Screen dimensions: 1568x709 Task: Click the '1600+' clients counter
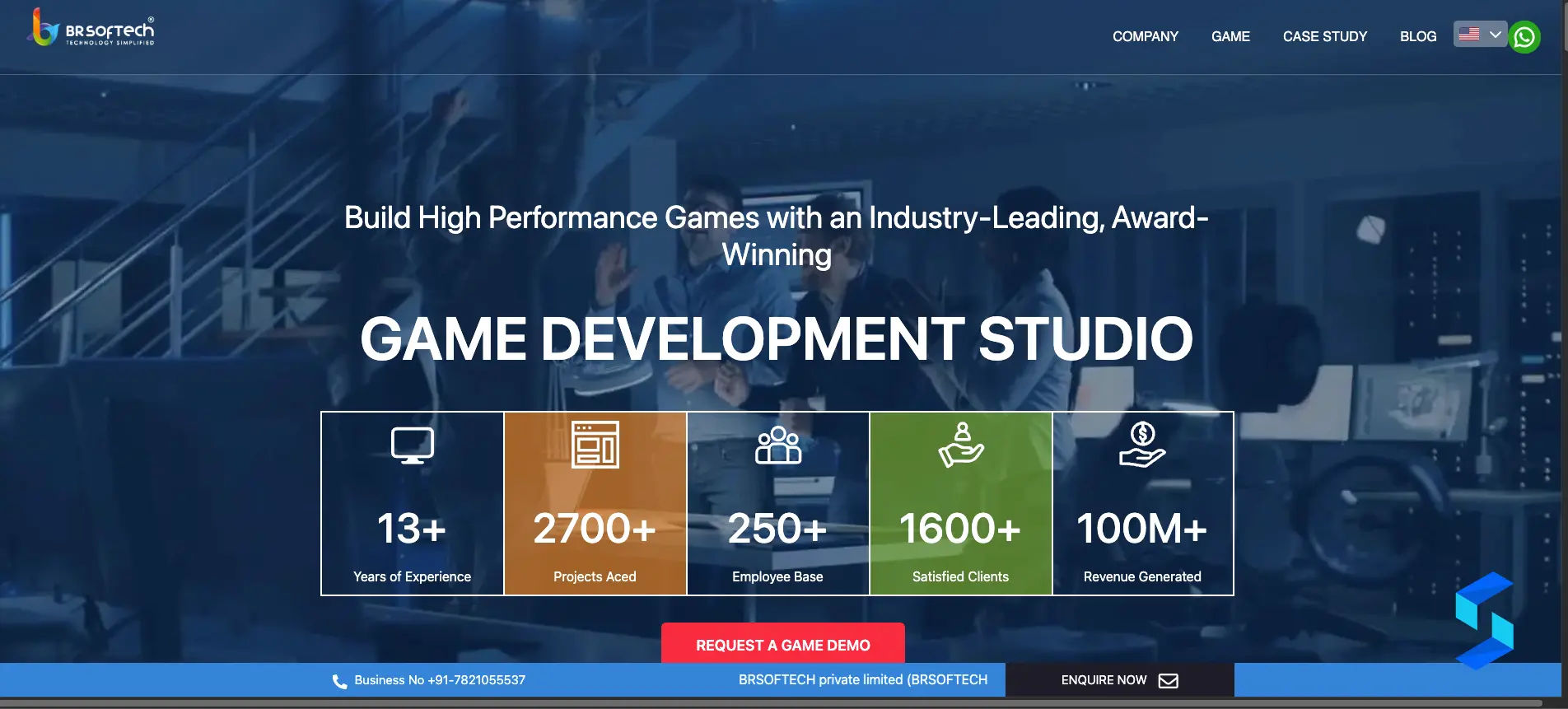(960, 529)
